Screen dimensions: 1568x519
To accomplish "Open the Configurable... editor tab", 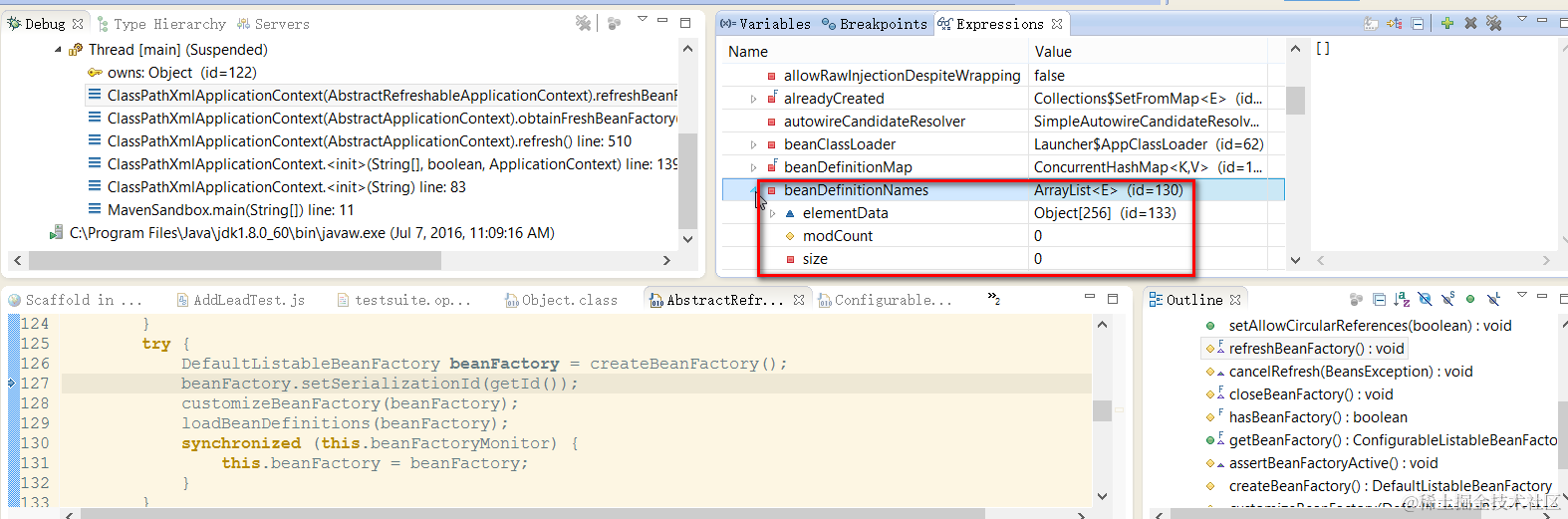I will click(885, 300).
